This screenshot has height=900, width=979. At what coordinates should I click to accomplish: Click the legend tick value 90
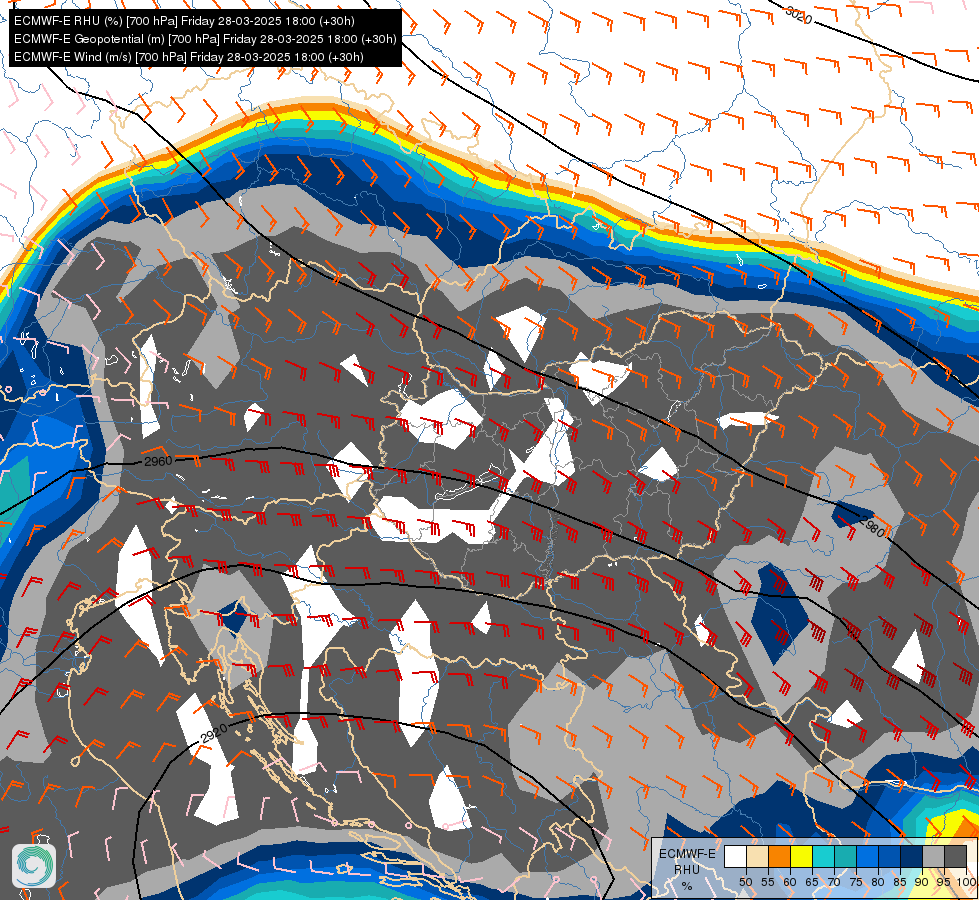click(x=922, y=882)
